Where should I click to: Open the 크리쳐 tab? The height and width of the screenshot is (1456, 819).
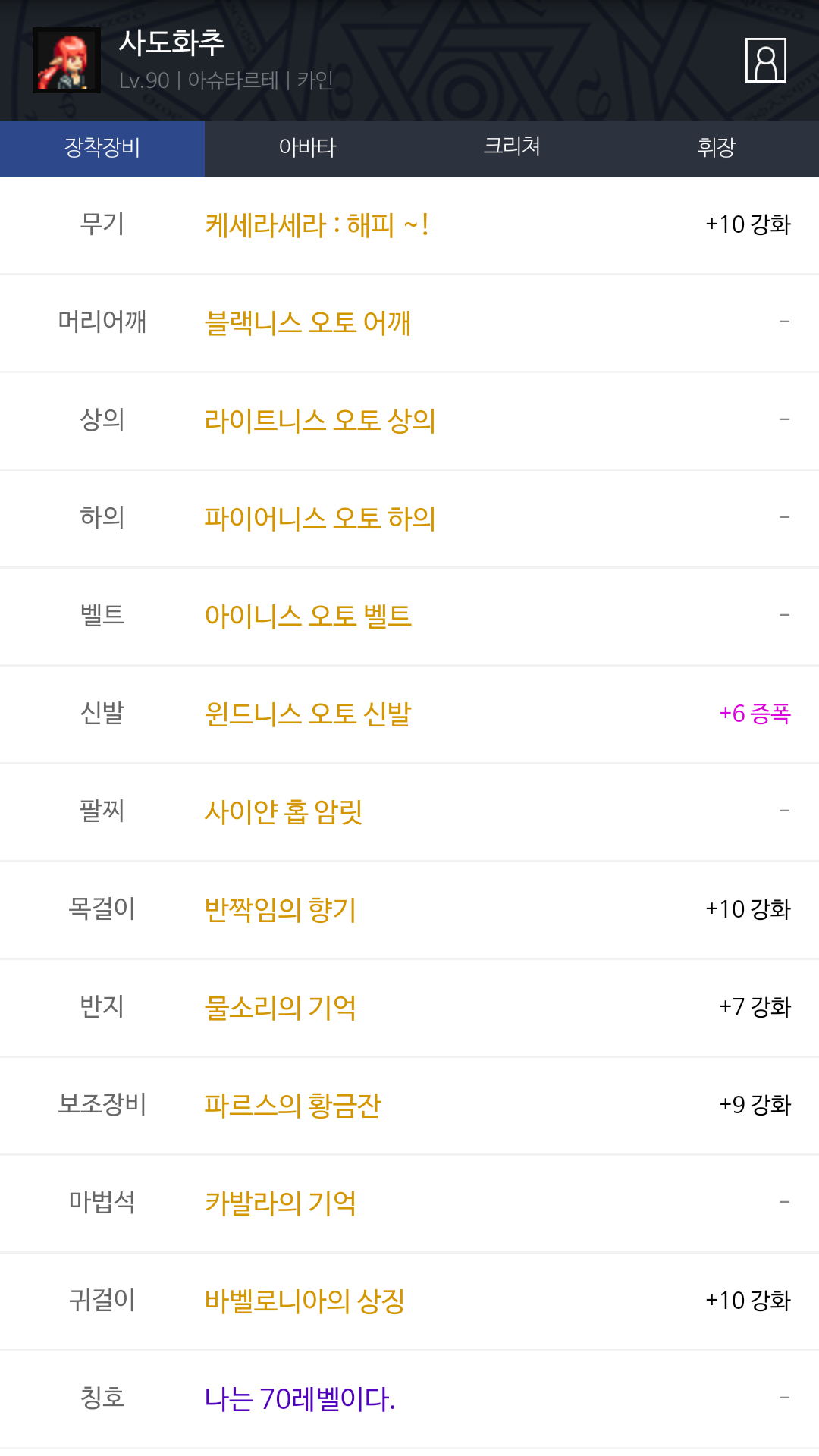512,148
